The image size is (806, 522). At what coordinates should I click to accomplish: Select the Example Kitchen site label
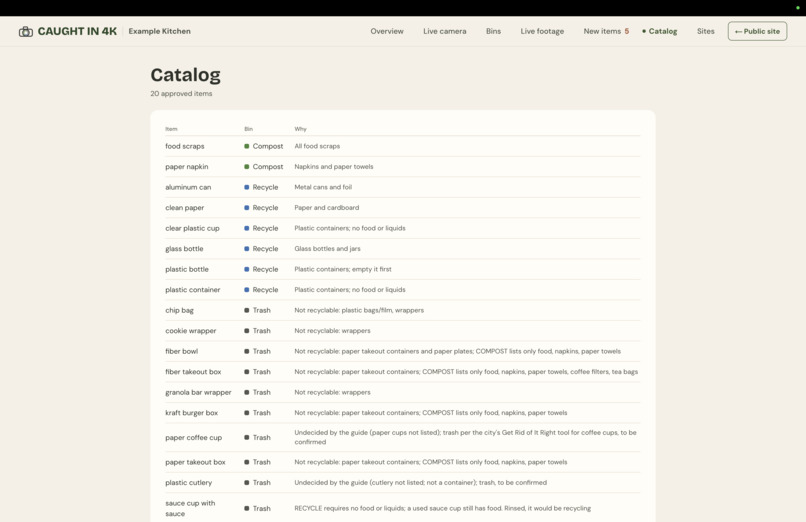click(159, 31)
